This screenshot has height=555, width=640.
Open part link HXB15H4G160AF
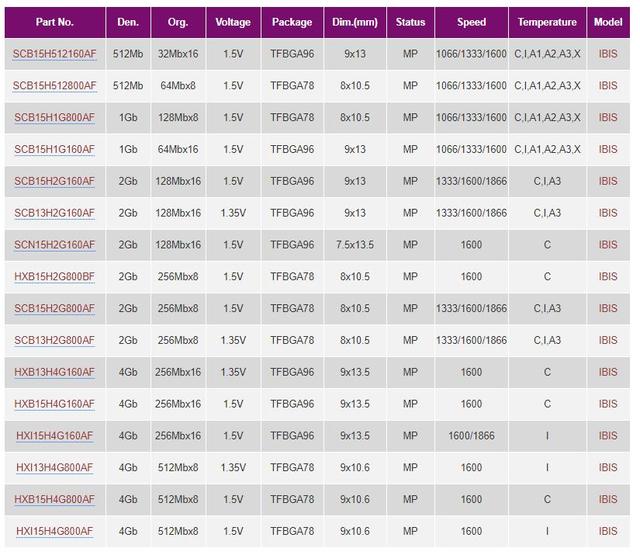pyautogui.click(x=55, y=404)
